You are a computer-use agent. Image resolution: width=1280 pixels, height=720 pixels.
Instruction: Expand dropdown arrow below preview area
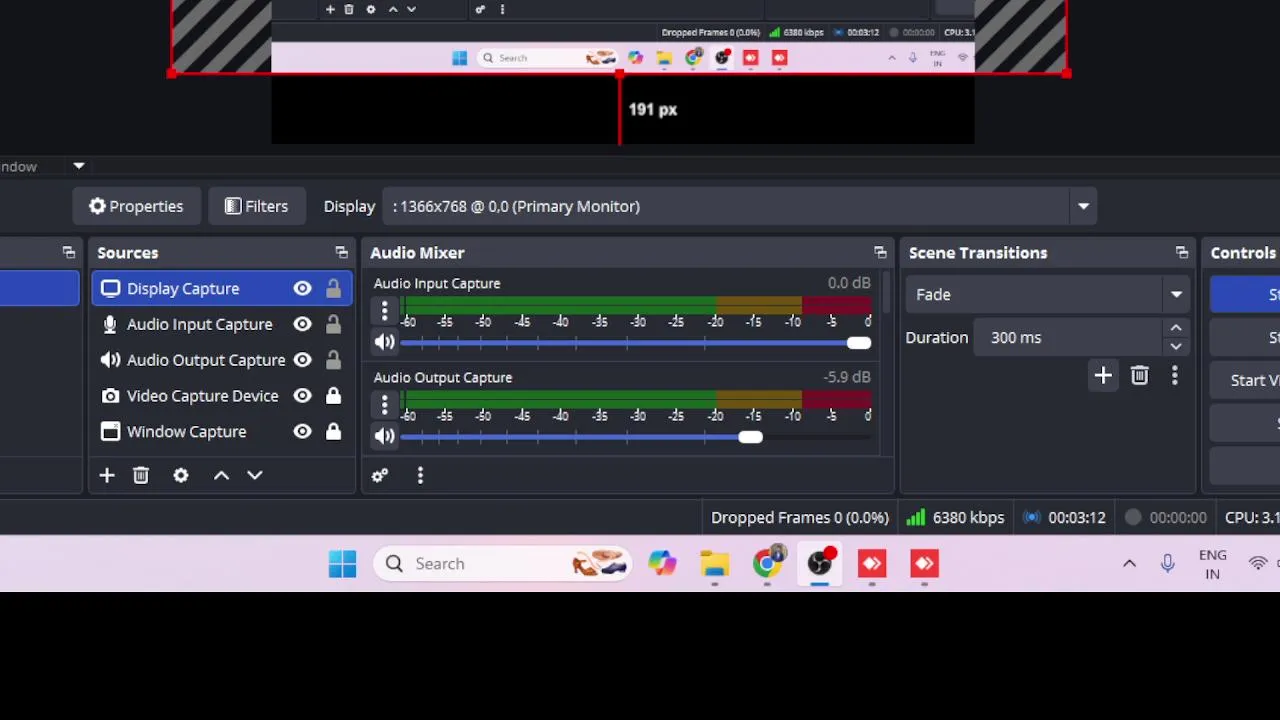[x=78, y=167]
